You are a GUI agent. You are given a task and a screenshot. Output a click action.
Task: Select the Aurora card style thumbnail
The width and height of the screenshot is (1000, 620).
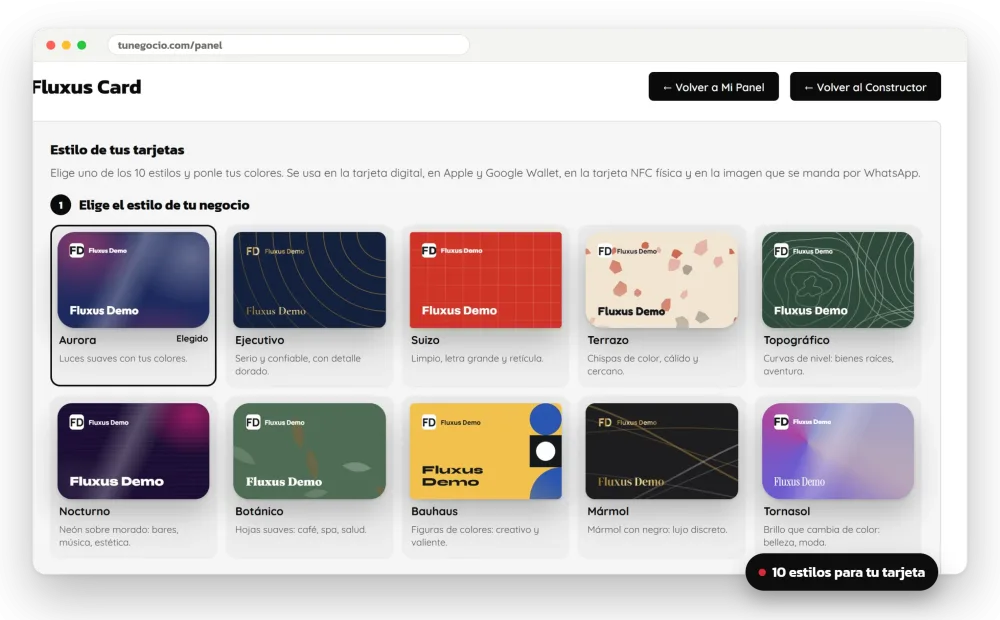click(x=133, y=279)
